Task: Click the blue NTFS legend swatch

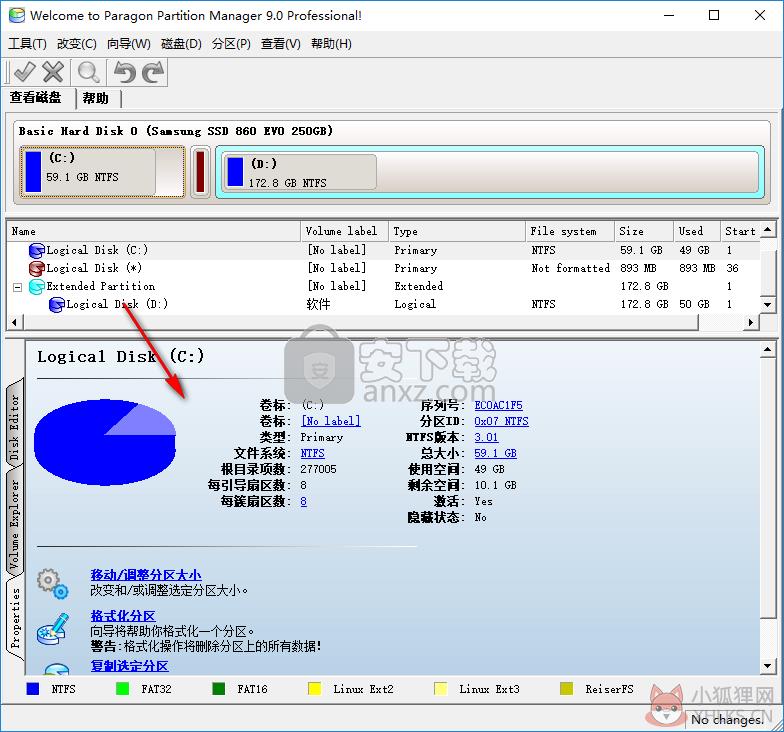Action: 32,689
